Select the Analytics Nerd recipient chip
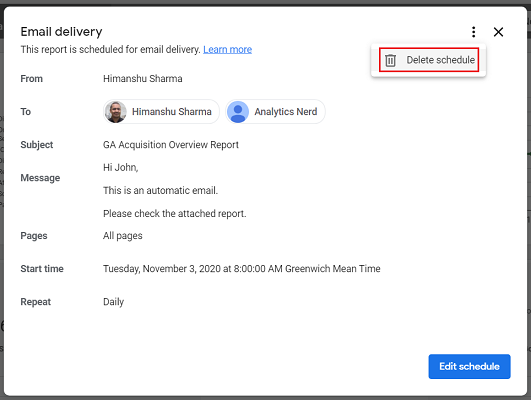This screenshot has width=531, height=400. point(275,112)
